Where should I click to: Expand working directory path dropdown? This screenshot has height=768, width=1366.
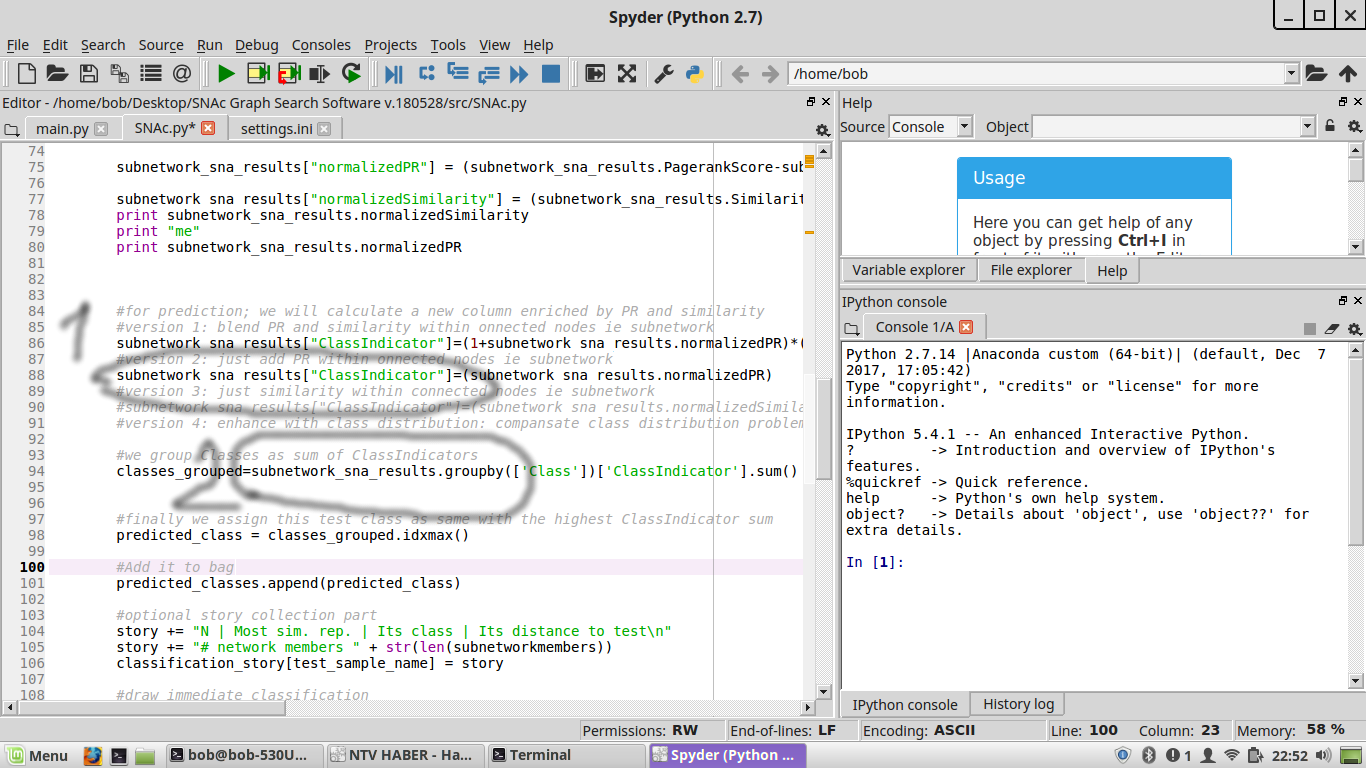[x=1291, y=74]
